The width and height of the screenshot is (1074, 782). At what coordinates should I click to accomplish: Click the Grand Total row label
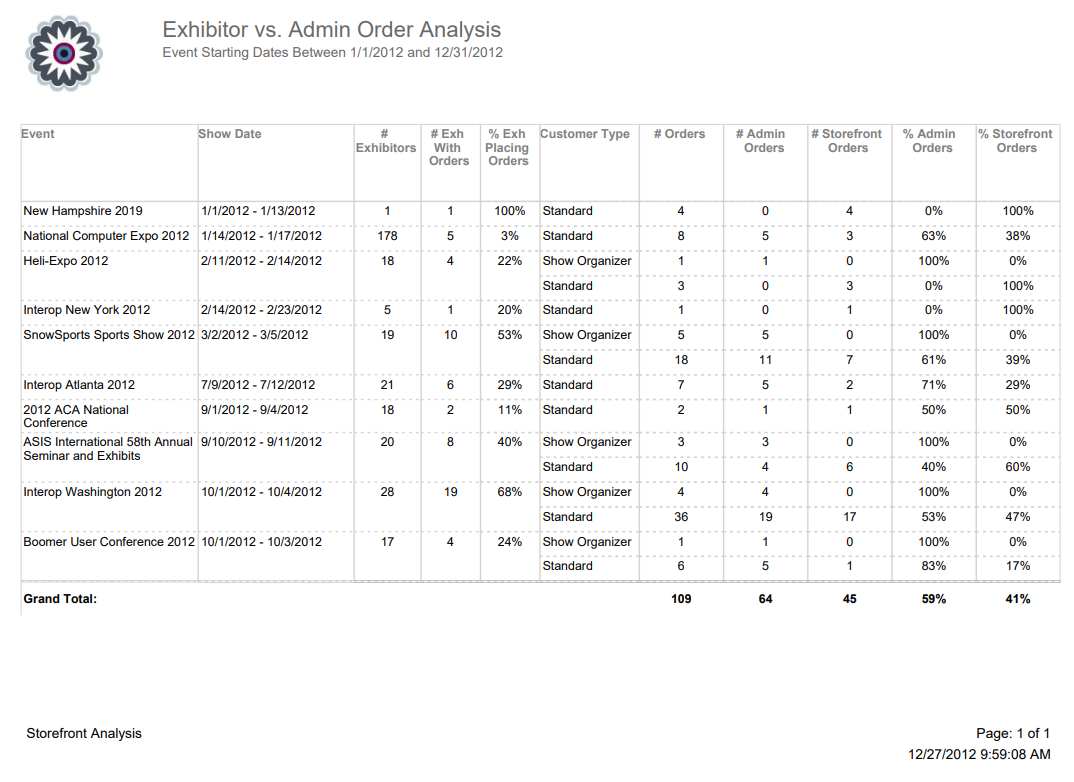[60, 599]
